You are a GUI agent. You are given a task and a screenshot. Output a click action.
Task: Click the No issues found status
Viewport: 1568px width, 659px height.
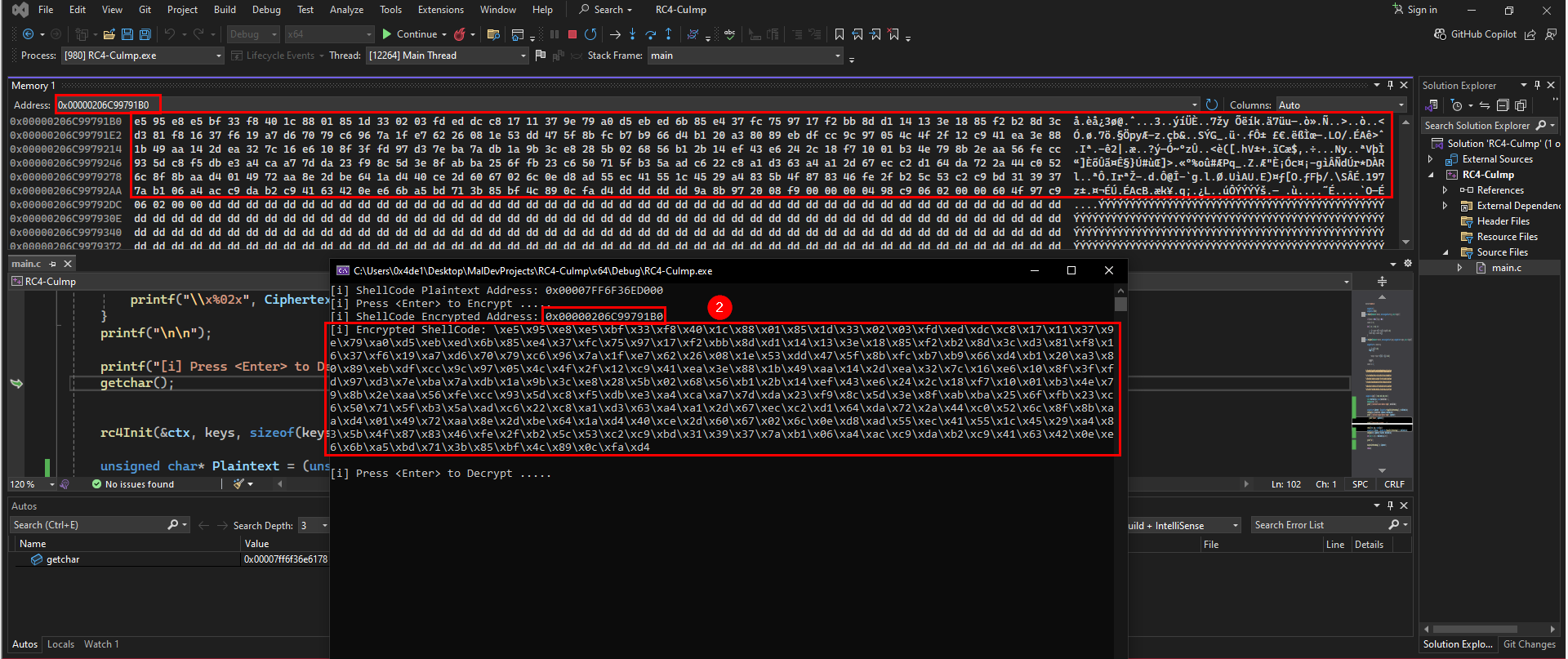(x=133, y=484)
